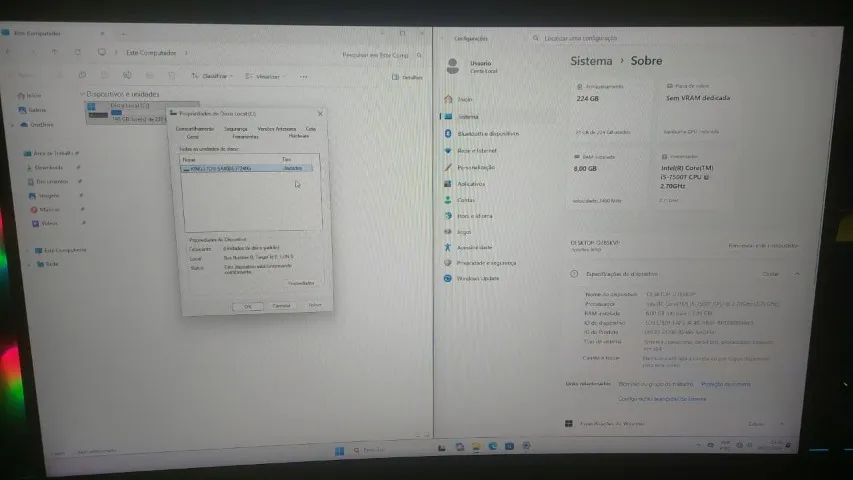
Task: Click Cancelar in disk properties dialog
Action: (281, 306)
